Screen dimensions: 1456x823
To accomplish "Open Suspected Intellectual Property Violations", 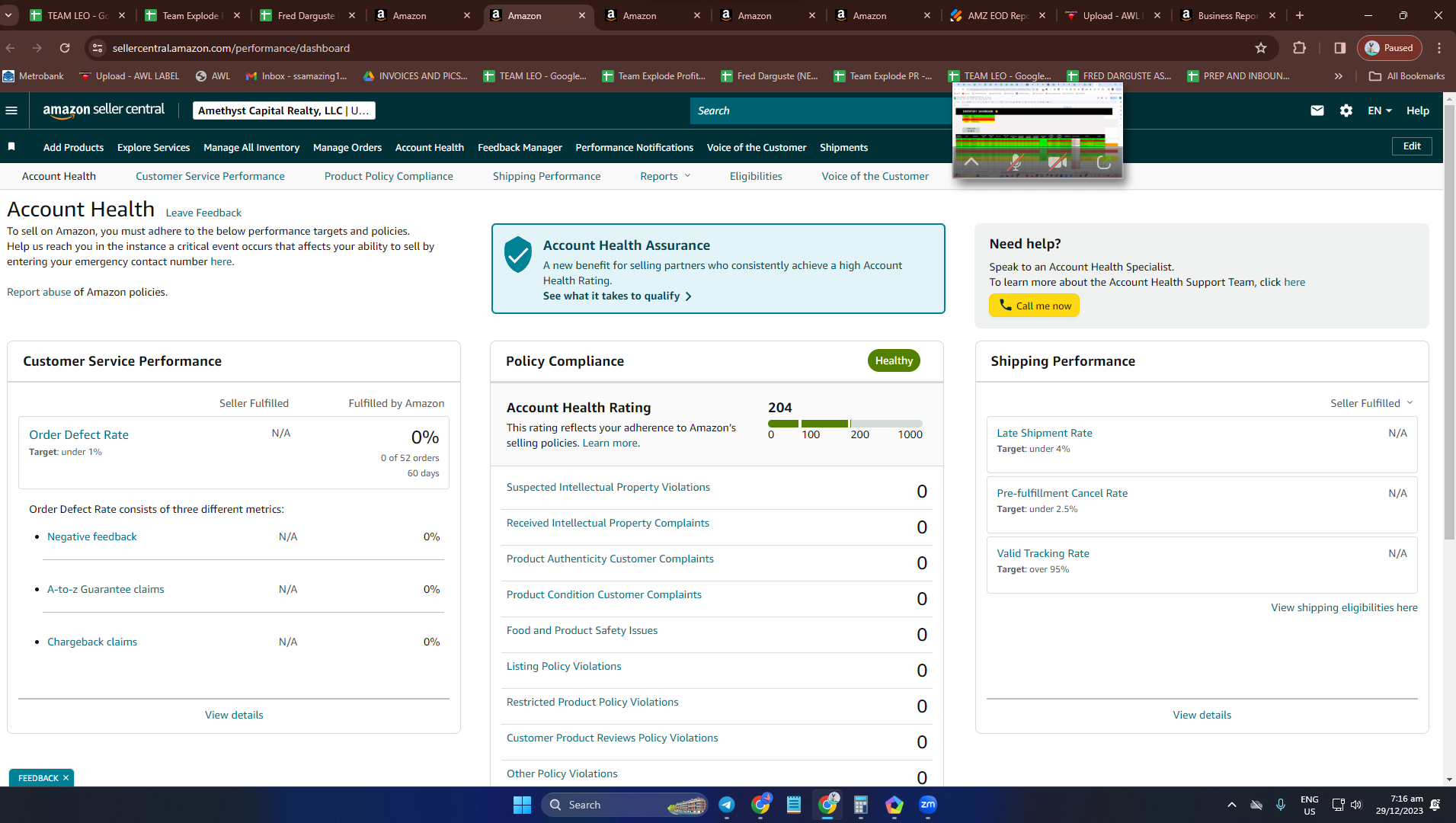I will 608,487.
